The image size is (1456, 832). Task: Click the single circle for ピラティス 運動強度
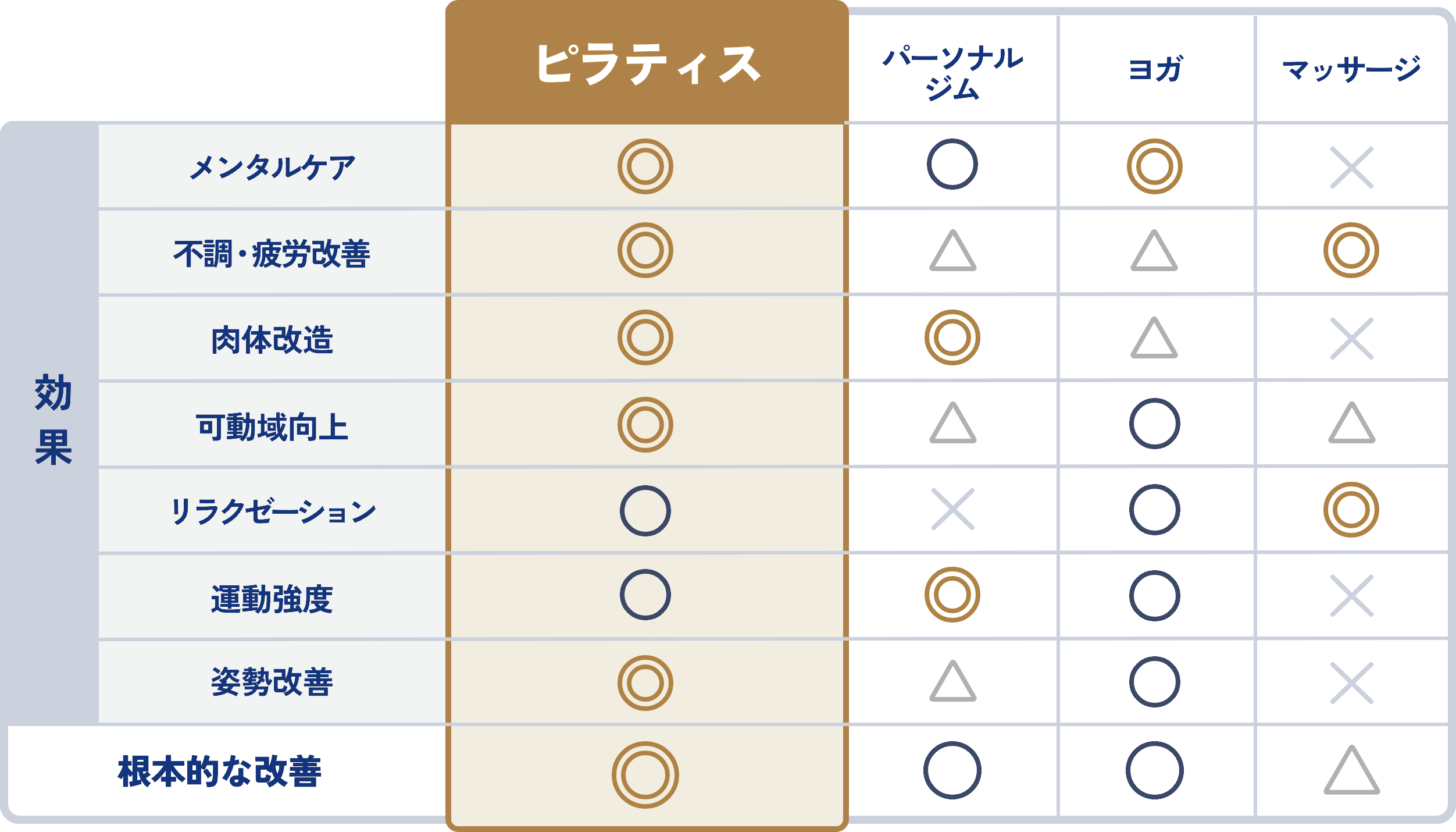(645, 595)
